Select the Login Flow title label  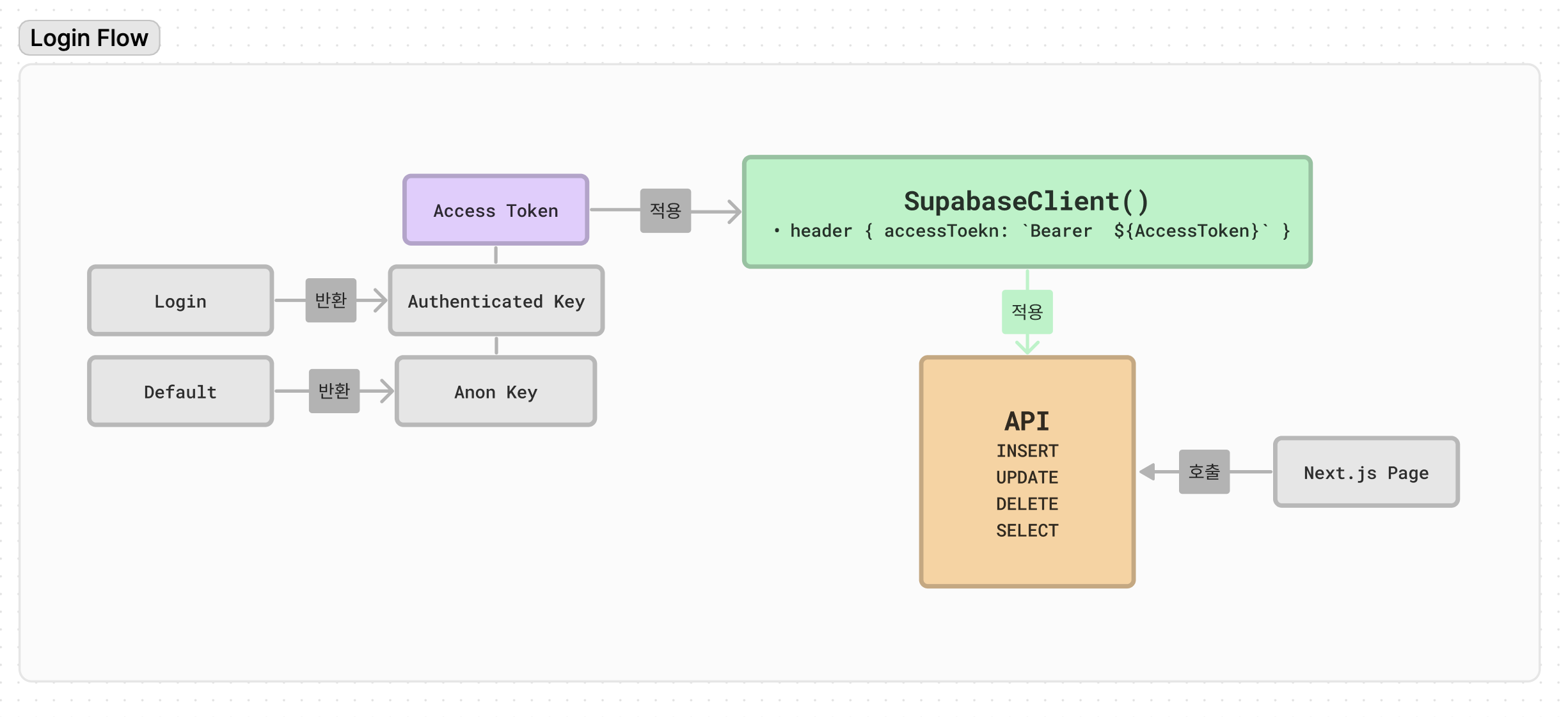[x=89, y=38]
